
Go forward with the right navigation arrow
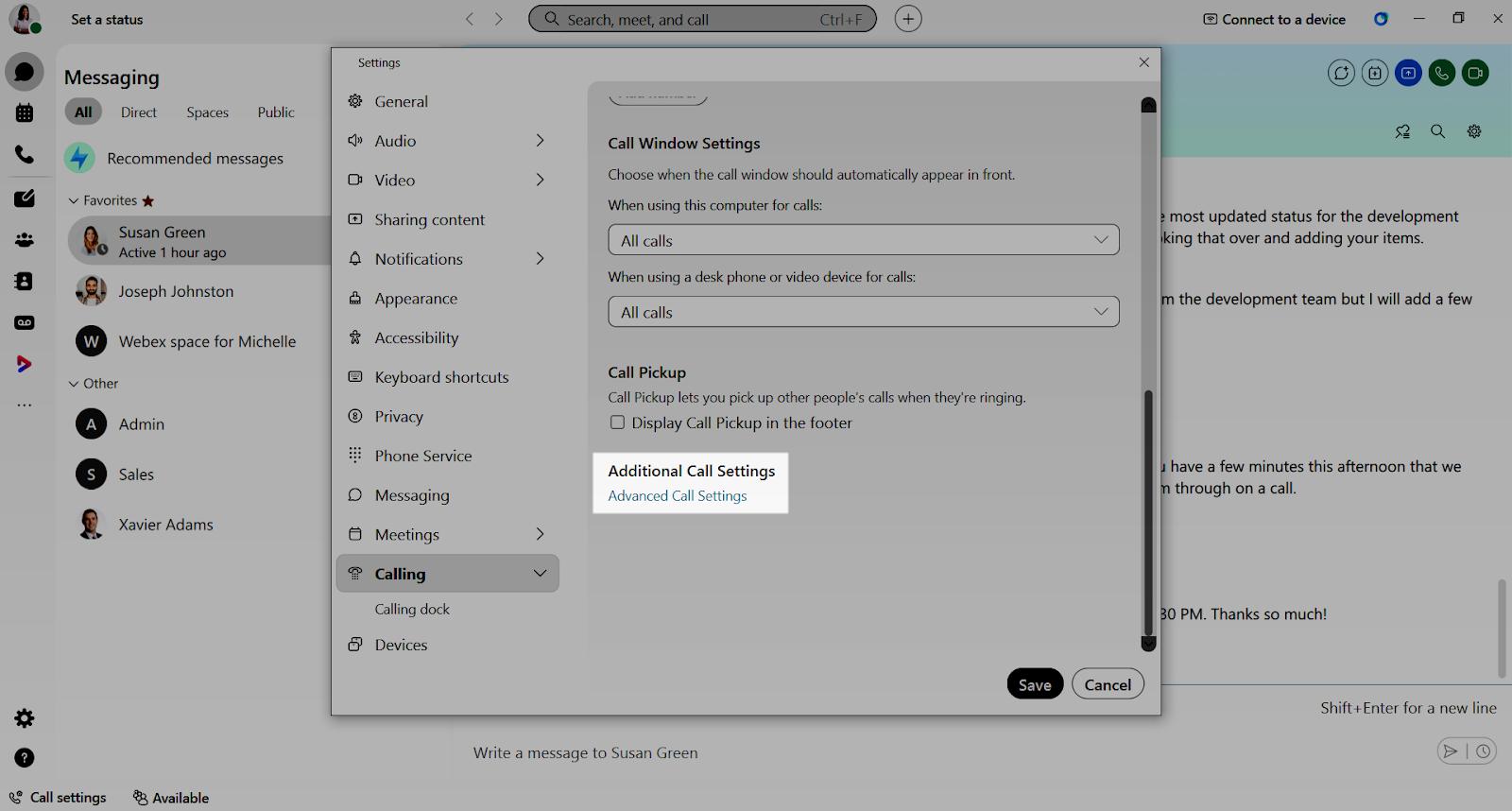(x=499, y=19)
